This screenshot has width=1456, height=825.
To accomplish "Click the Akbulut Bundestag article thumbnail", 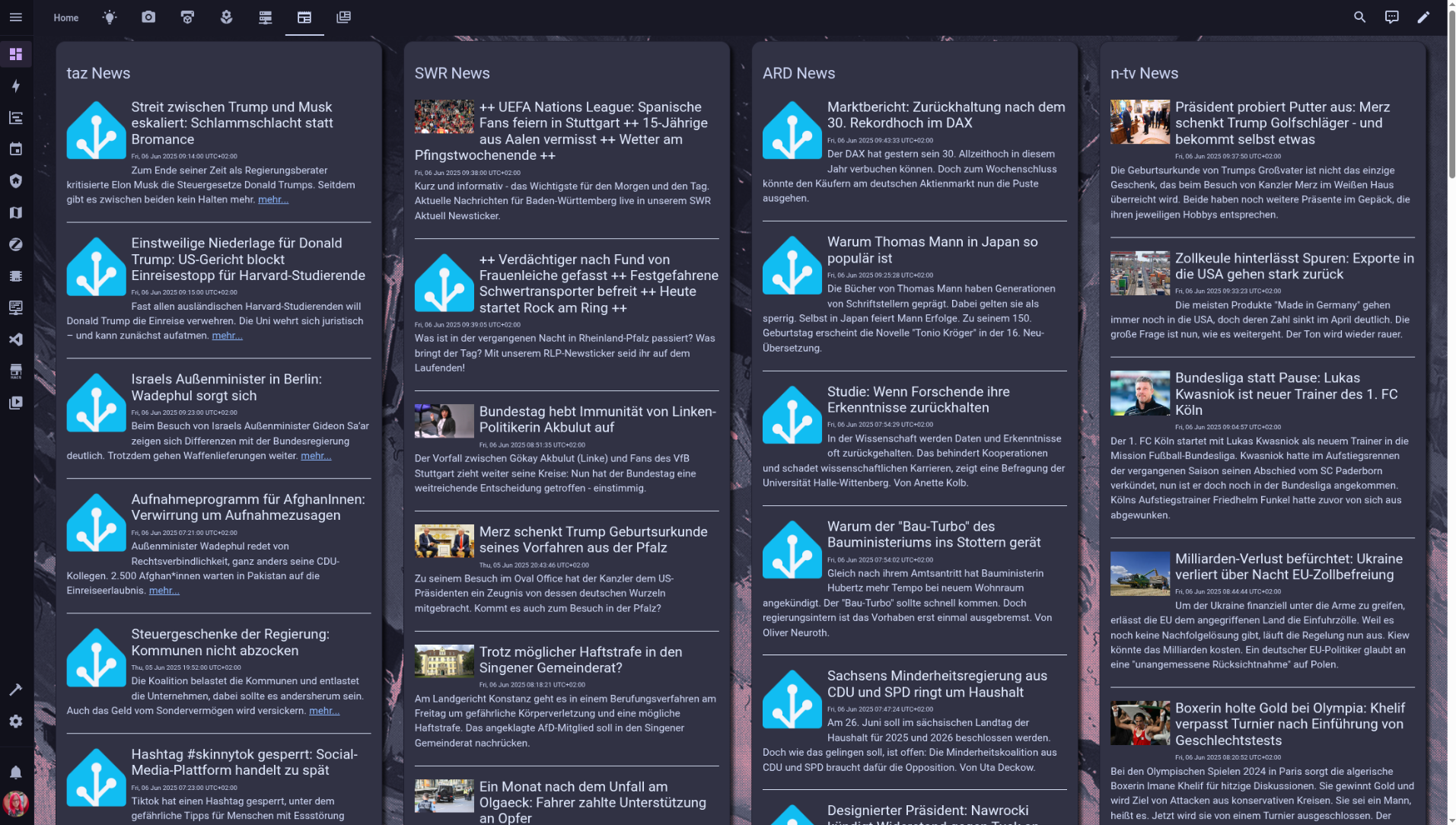I will pos(444,421).
